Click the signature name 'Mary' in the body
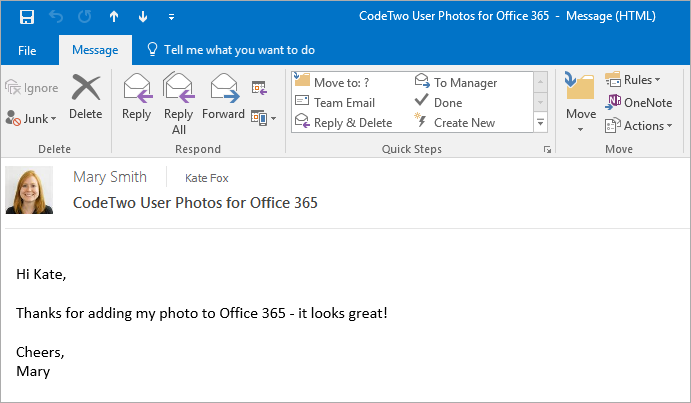 [33, 372]
